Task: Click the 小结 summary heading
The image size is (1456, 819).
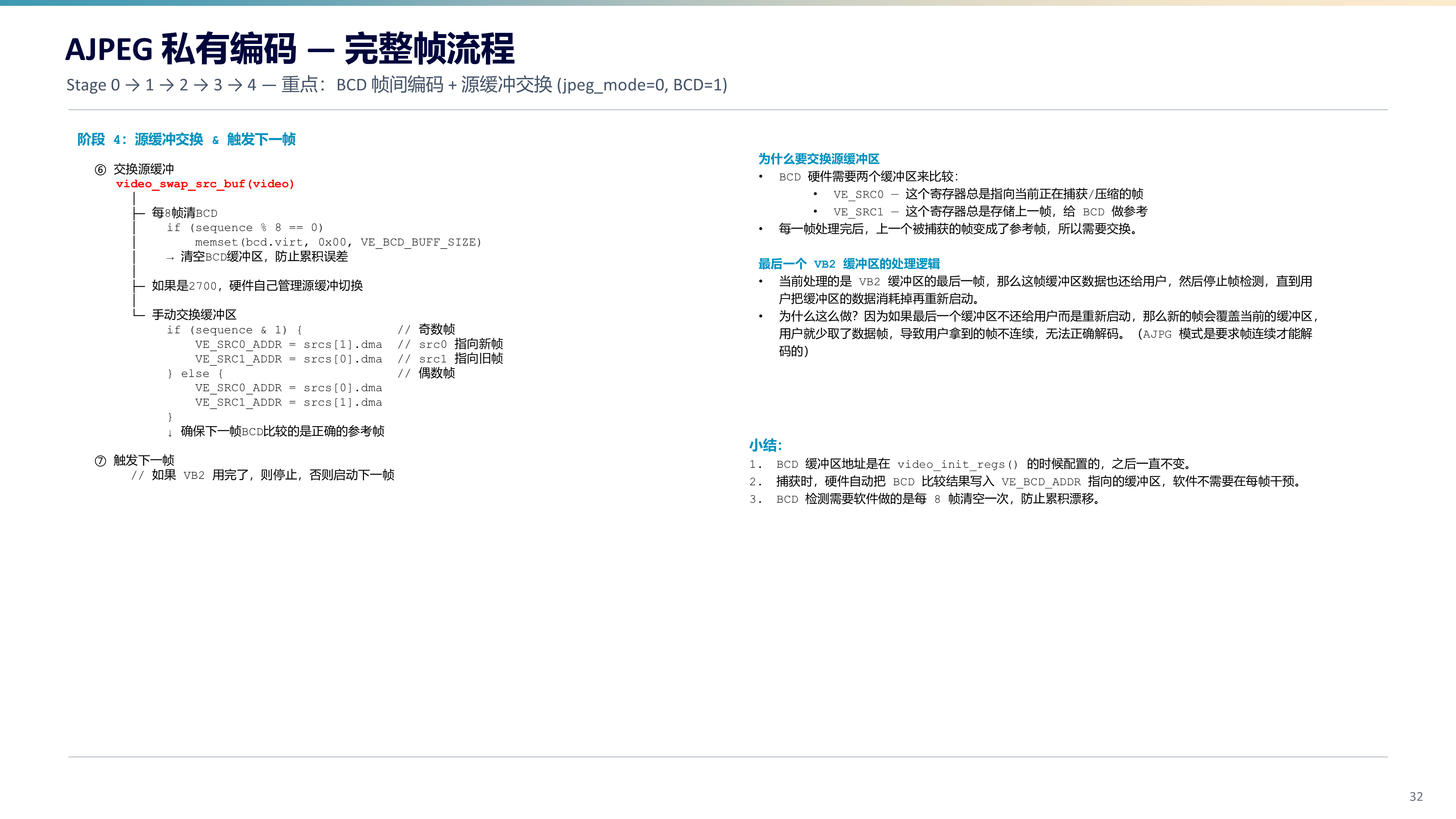Action: (765, 446)
